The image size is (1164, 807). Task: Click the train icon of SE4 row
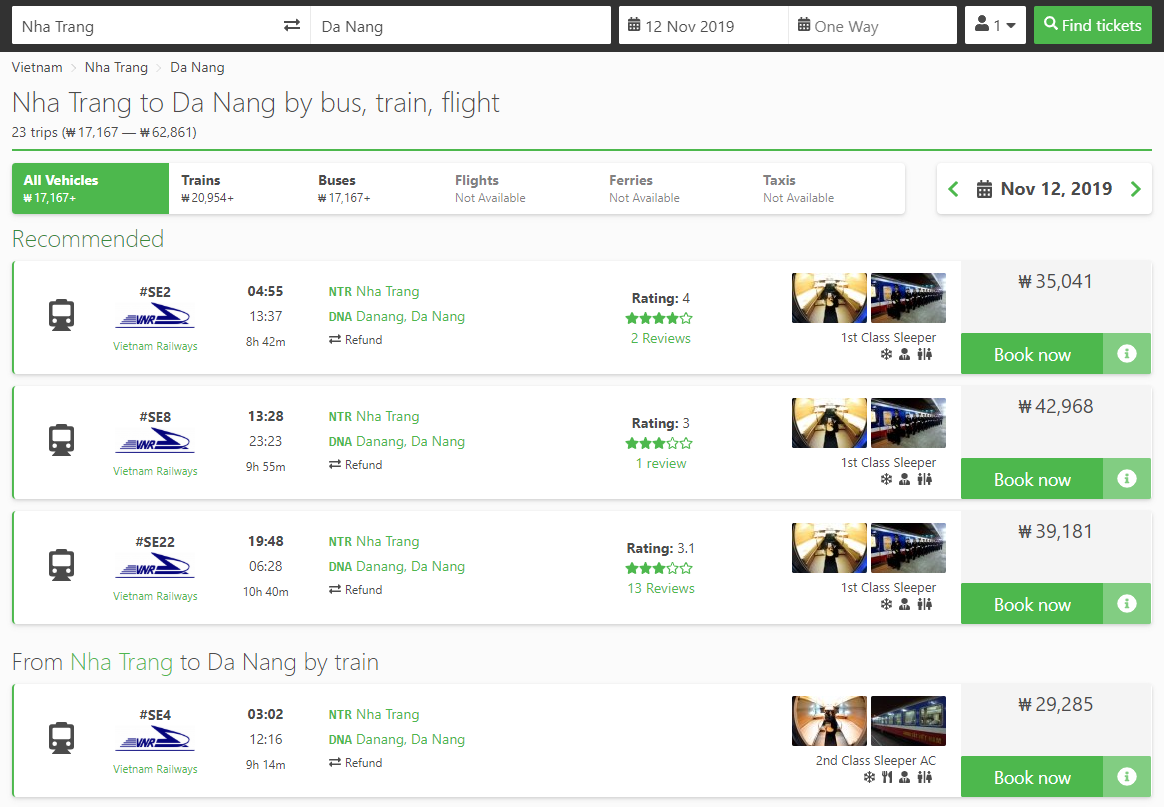click(62, 738)
